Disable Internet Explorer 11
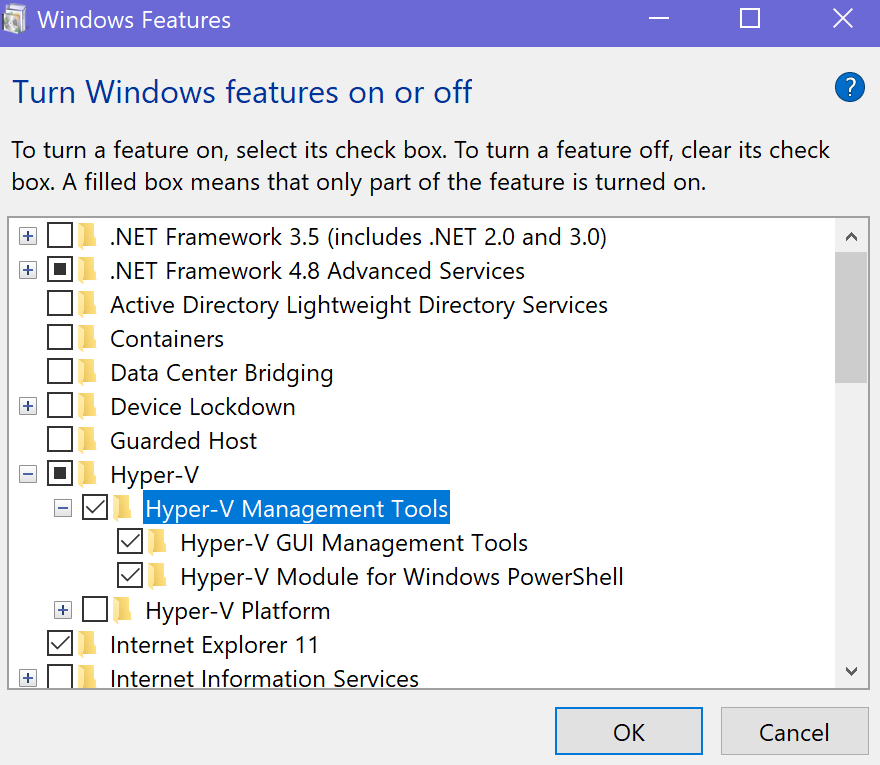This screenshot has width=880, height=765. point(59,644)
